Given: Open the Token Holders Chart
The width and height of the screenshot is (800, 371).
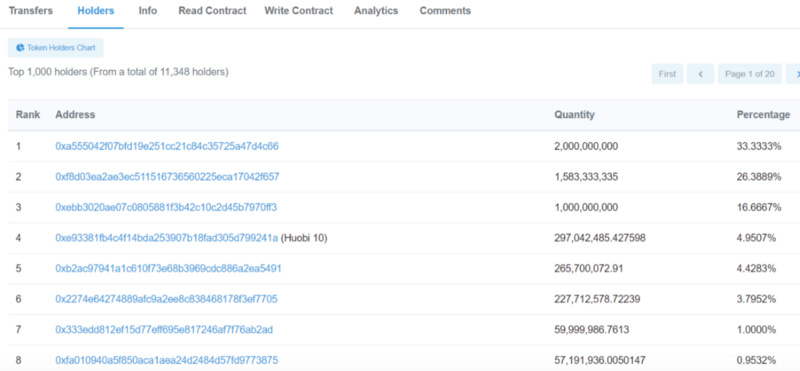Looking at the screenshot, I should pos(56,47).
